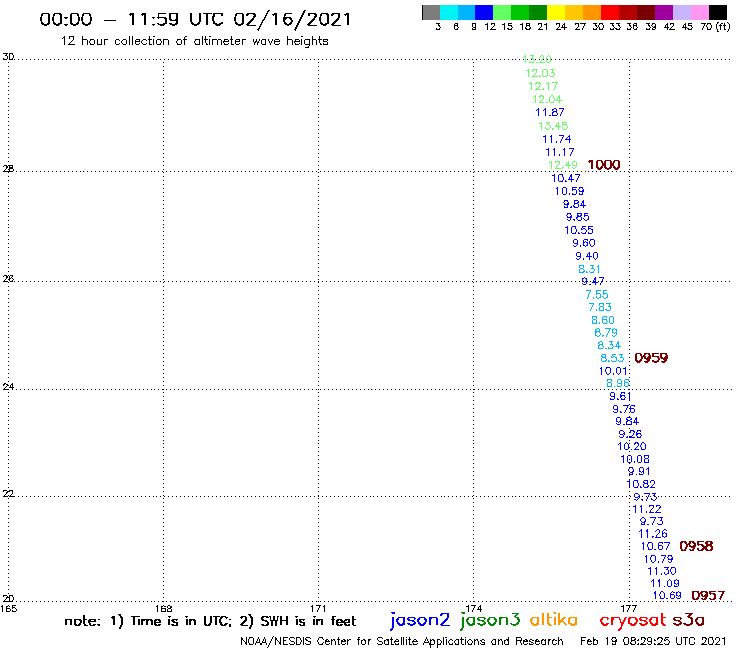Click the wave height value 13.45
This screenshot has height=650, width=740.
(x=553, y=126)
